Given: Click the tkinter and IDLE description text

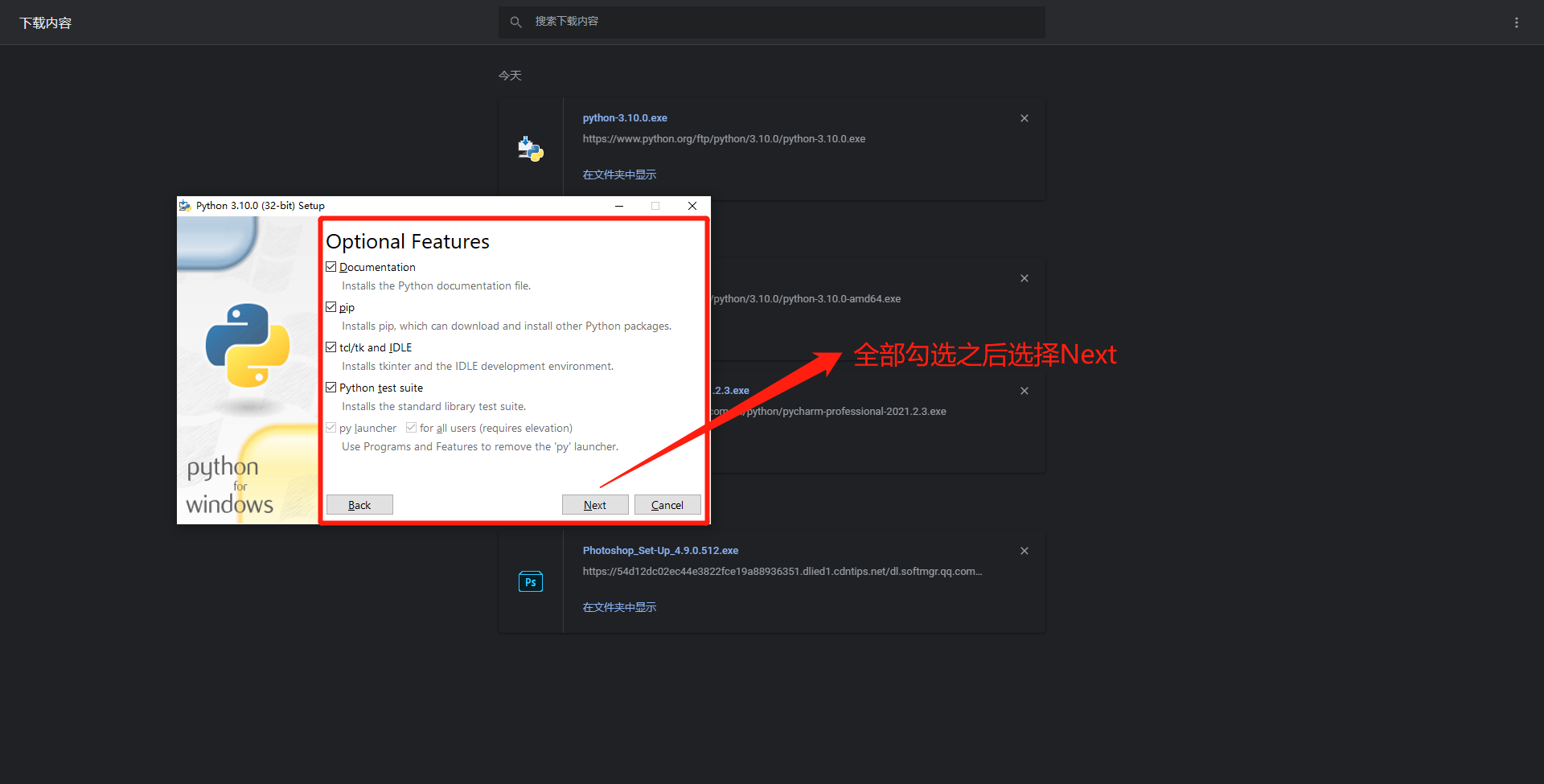Looking at the screenshot, I should coord(478,367).
